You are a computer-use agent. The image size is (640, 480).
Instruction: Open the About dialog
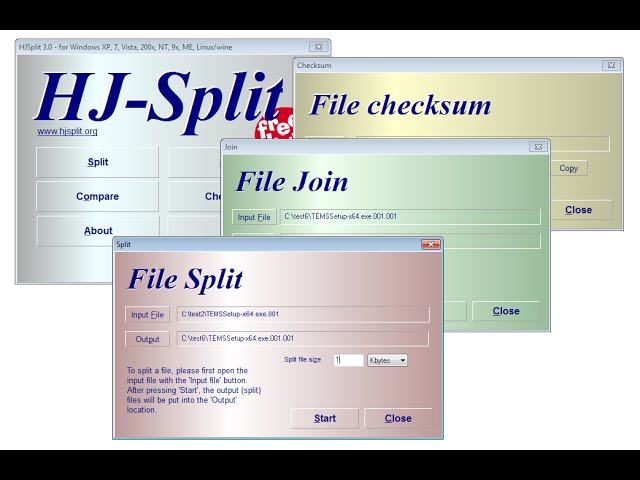[97, 231]
